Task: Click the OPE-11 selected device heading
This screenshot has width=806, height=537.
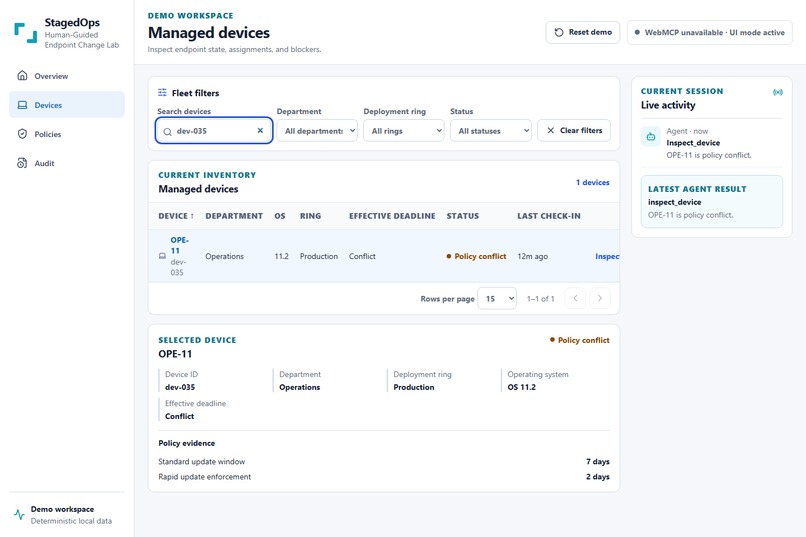Action: click(175, 354)
